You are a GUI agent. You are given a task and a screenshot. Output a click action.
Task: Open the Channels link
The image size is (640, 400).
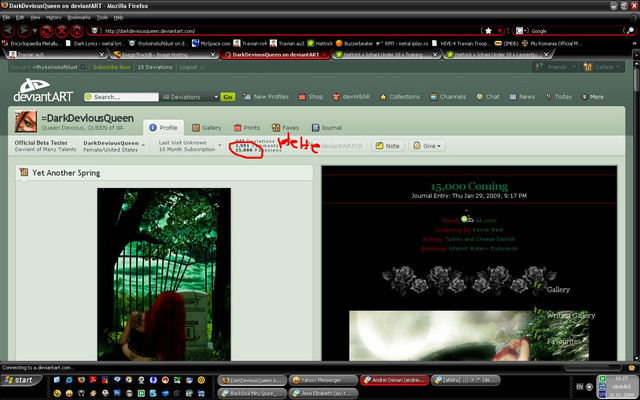click(448, 97)
